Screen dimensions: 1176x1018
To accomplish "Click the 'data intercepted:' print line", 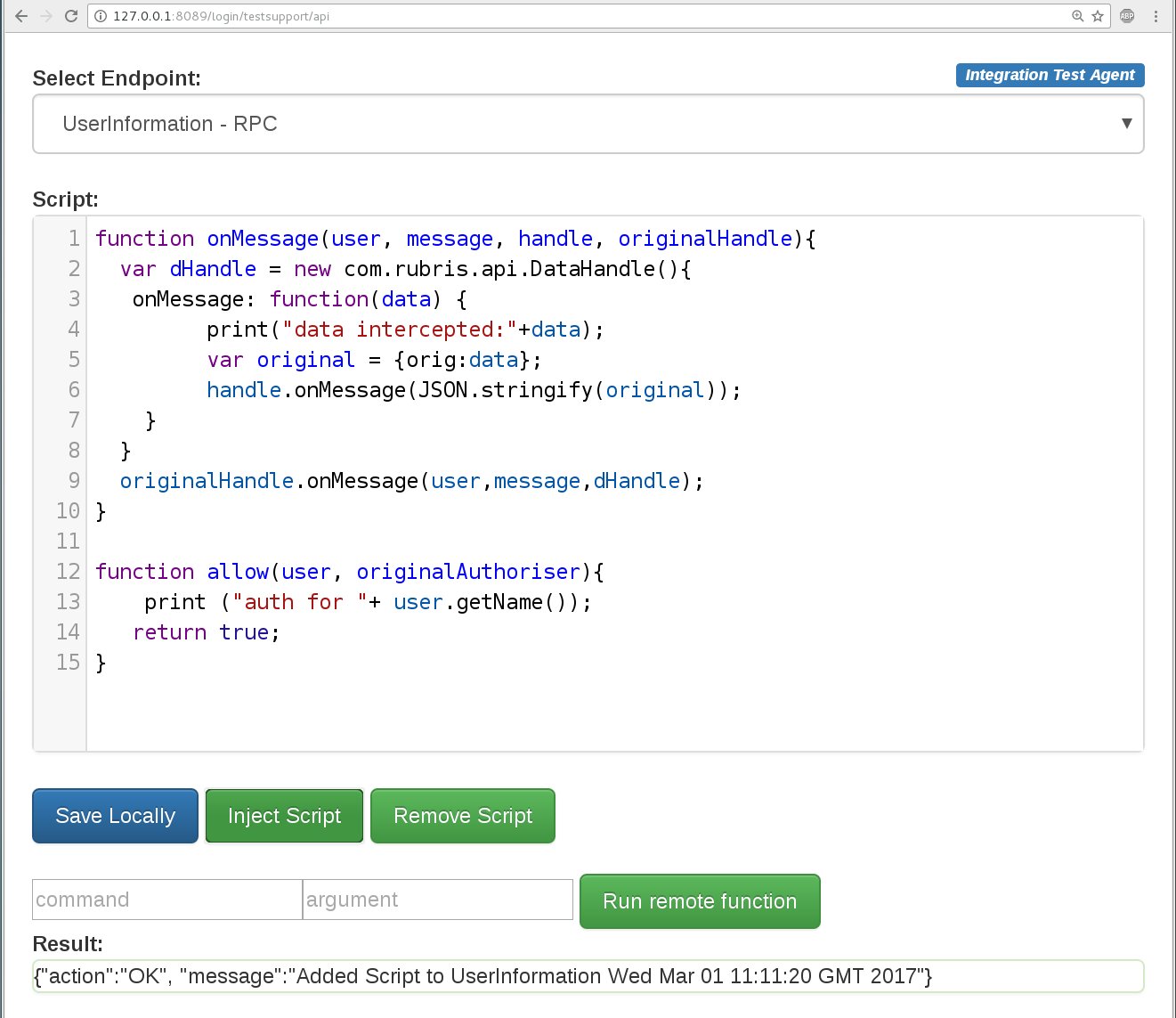I will tap(405, 330).
